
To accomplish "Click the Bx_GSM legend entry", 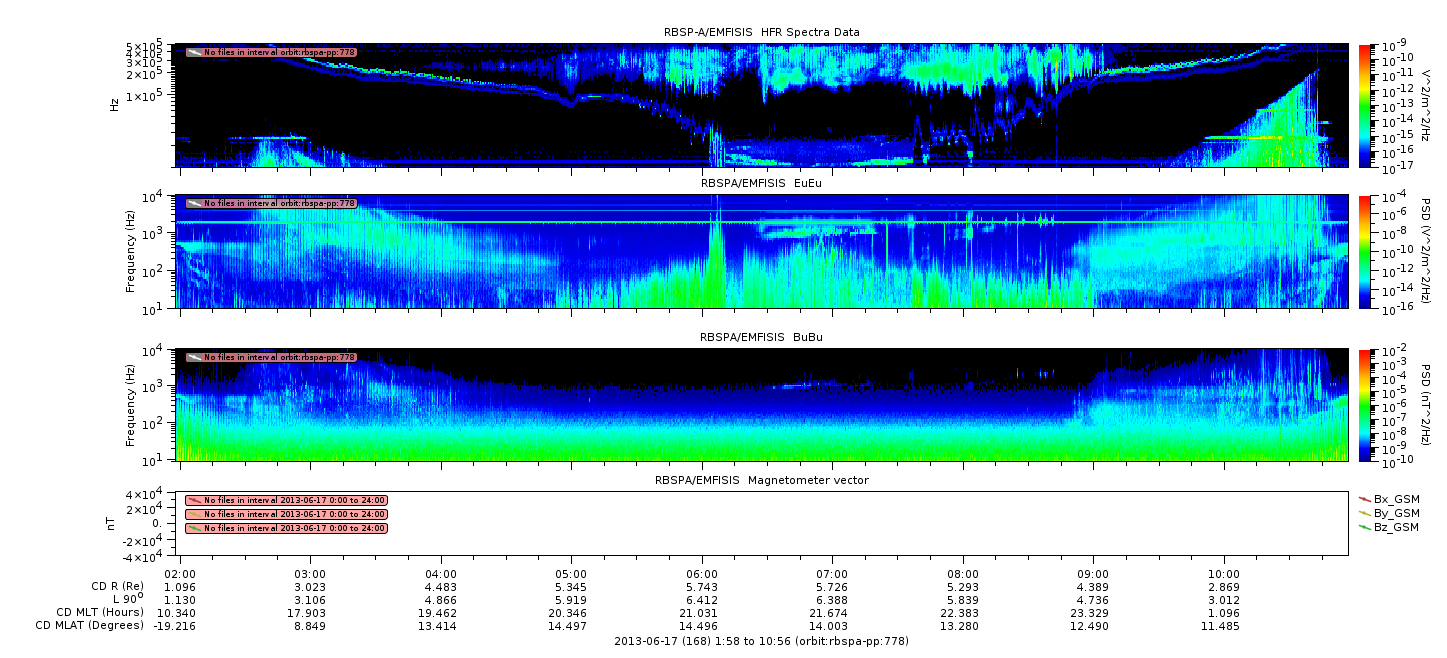I will [1389, 498].
